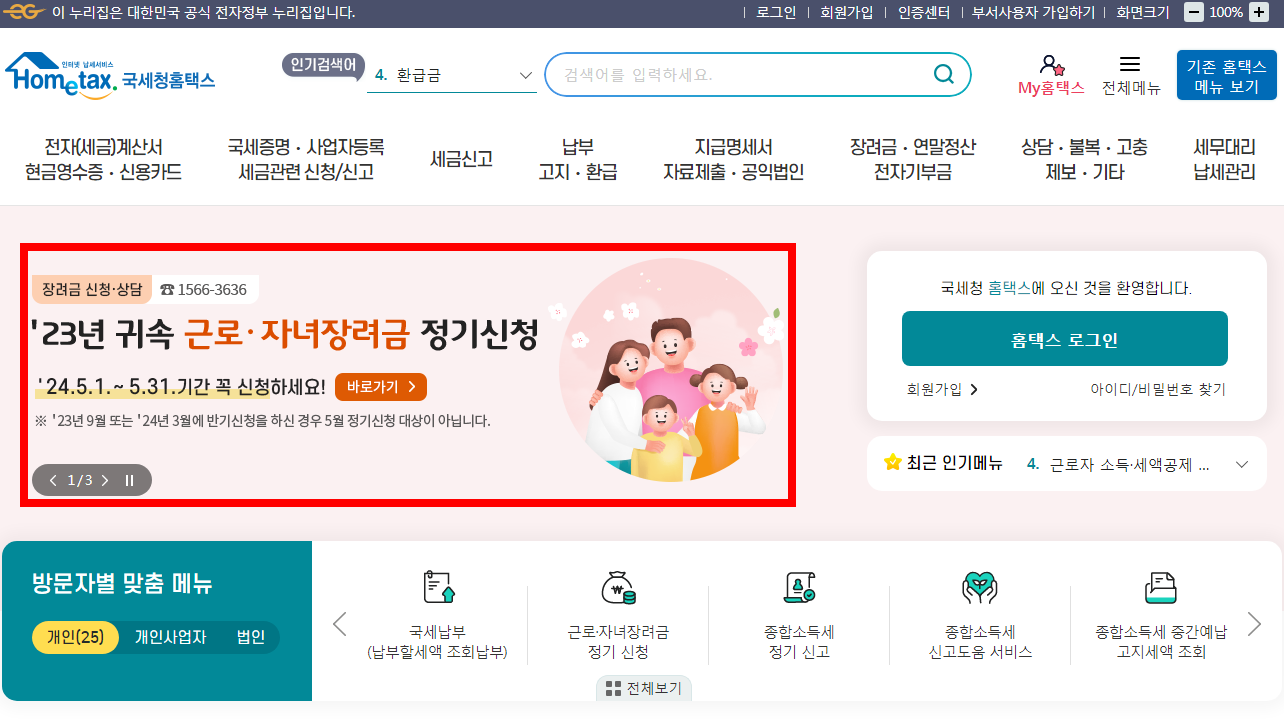Click 홈택스 로그인 button
1284x722 pixels.
[x=1064, y=339]
